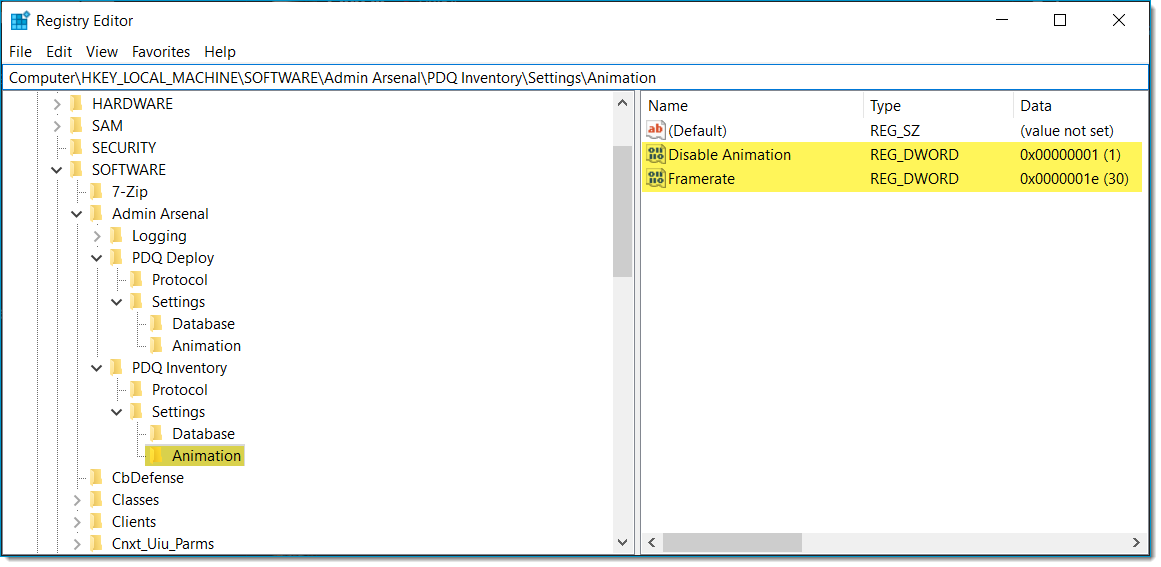The image size is (1161, 567).
Task: Select the SOFTWARE folder icon
Action: pos(76,170)
